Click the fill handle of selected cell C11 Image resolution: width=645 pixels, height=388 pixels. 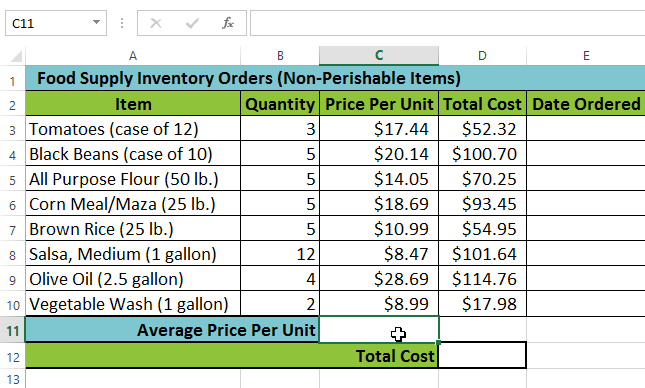(439, 342)
